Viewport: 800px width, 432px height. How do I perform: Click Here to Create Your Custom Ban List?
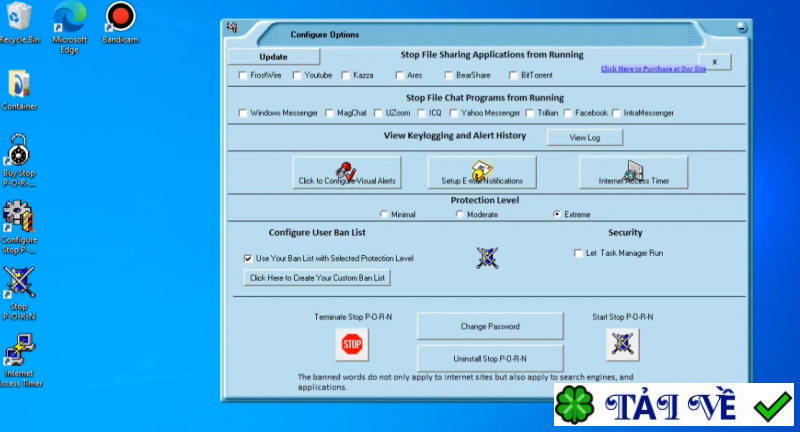click(x=317, y=278)
